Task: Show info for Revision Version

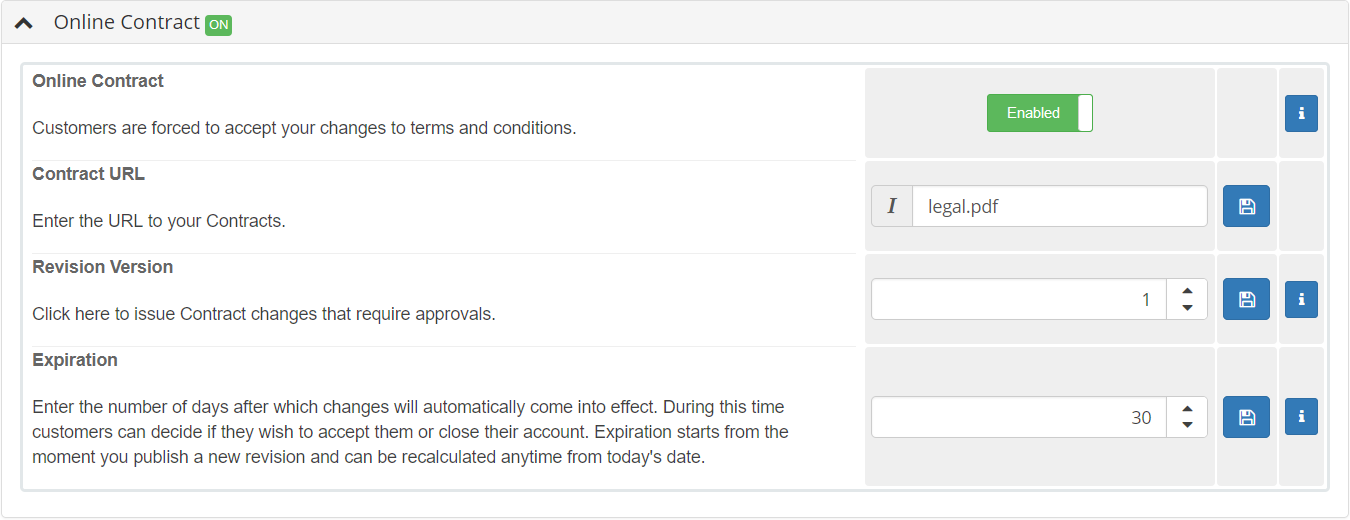Action: tap(1301, 299)
